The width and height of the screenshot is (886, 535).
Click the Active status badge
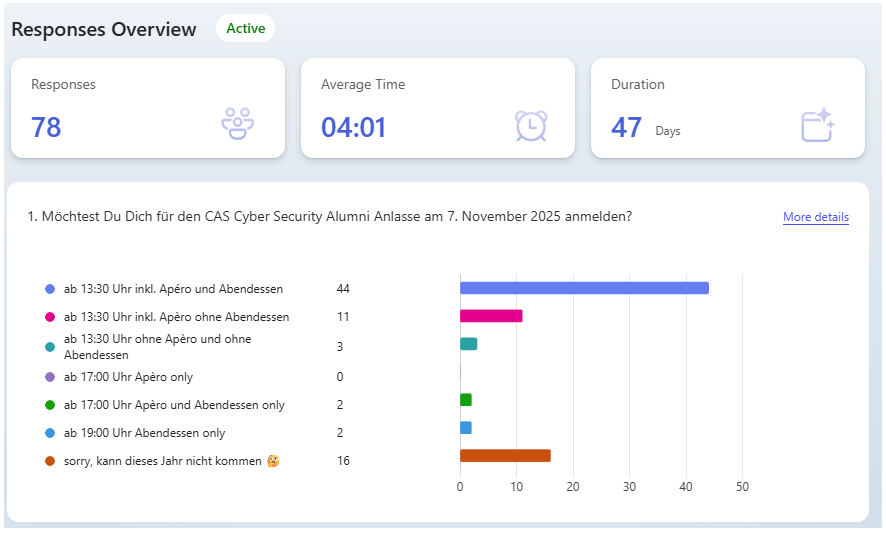tap(245, 28)
